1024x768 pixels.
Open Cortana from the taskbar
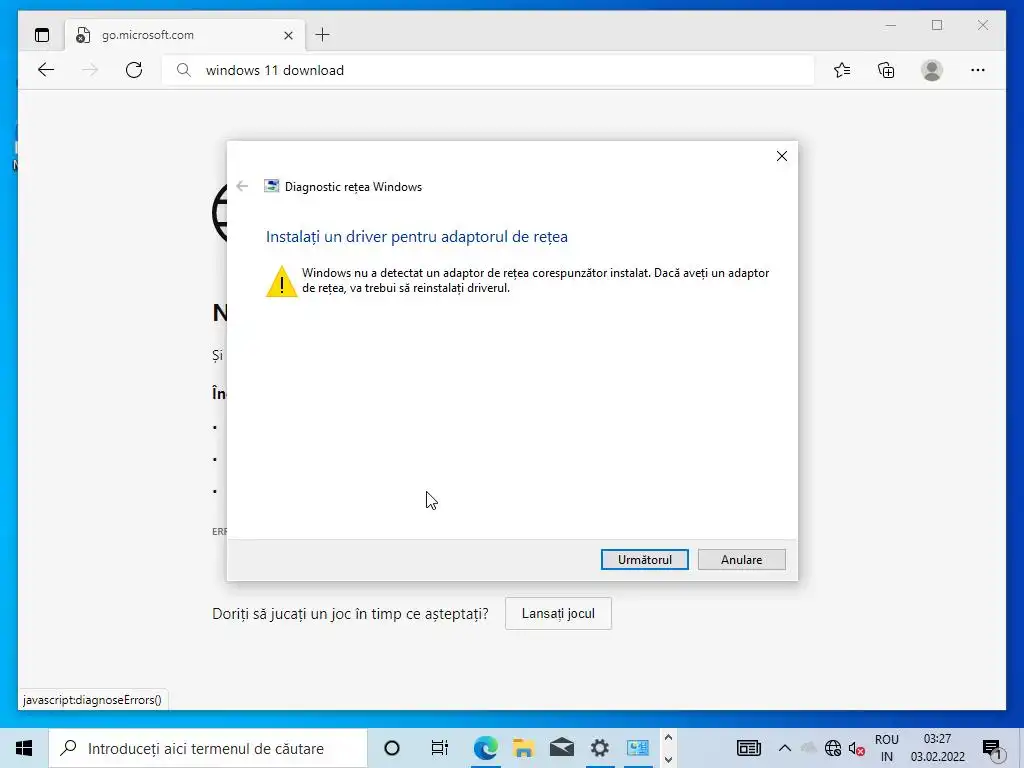pyautogui.click(x=392, y=748)
